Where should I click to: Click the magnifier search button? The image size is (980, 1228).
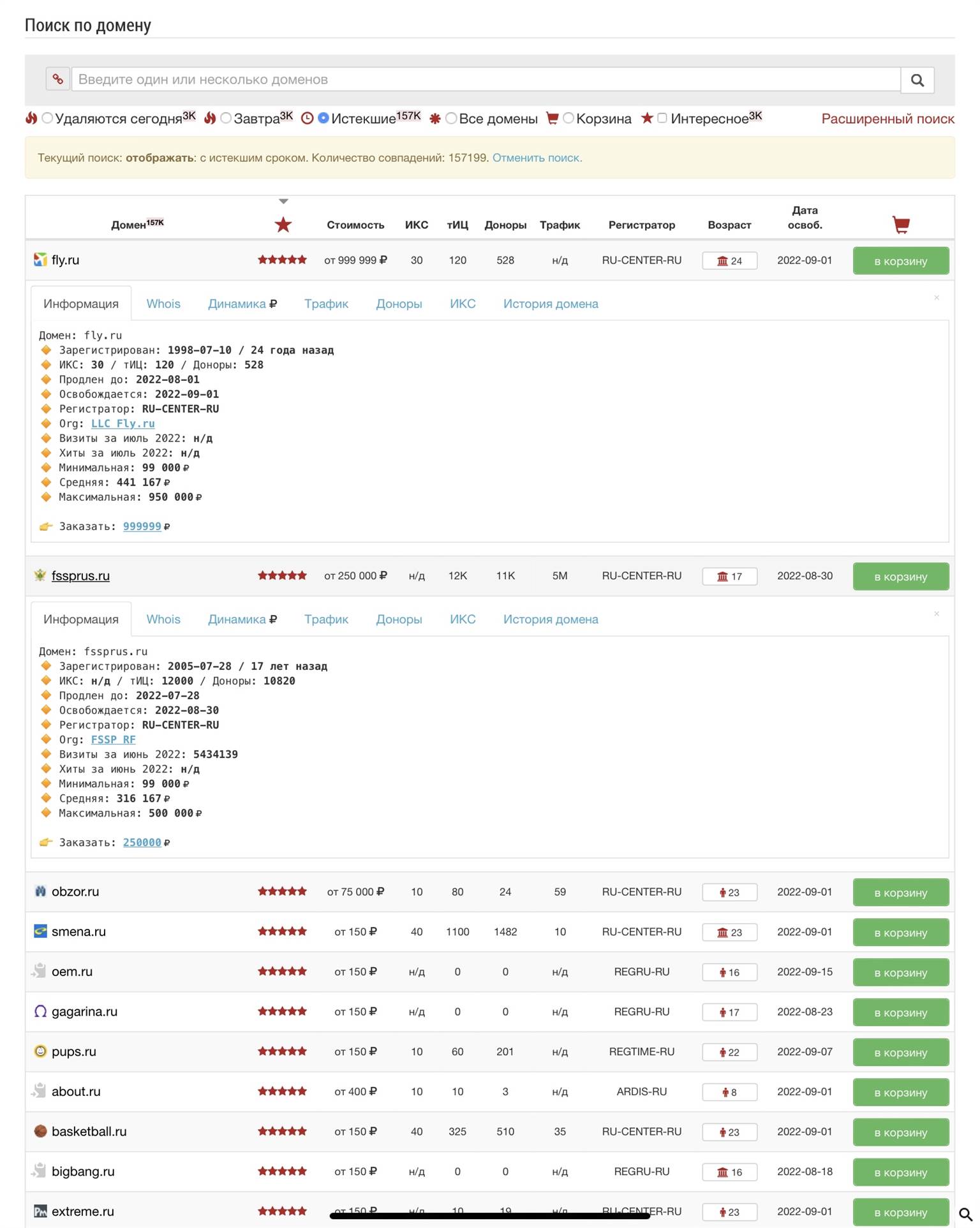[917, 80]
